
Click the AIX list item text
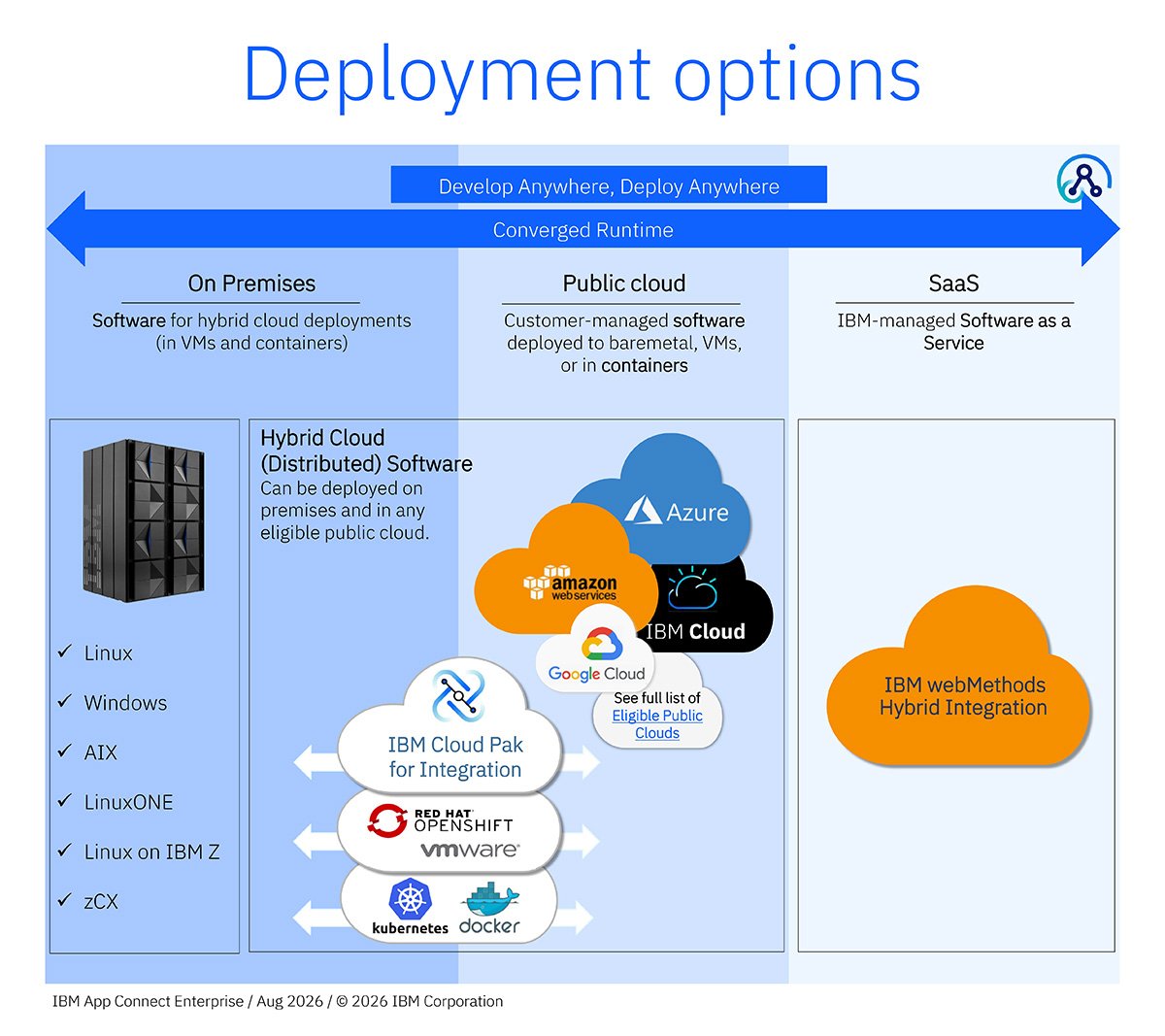pyautogui.click(x=101, y=752)
